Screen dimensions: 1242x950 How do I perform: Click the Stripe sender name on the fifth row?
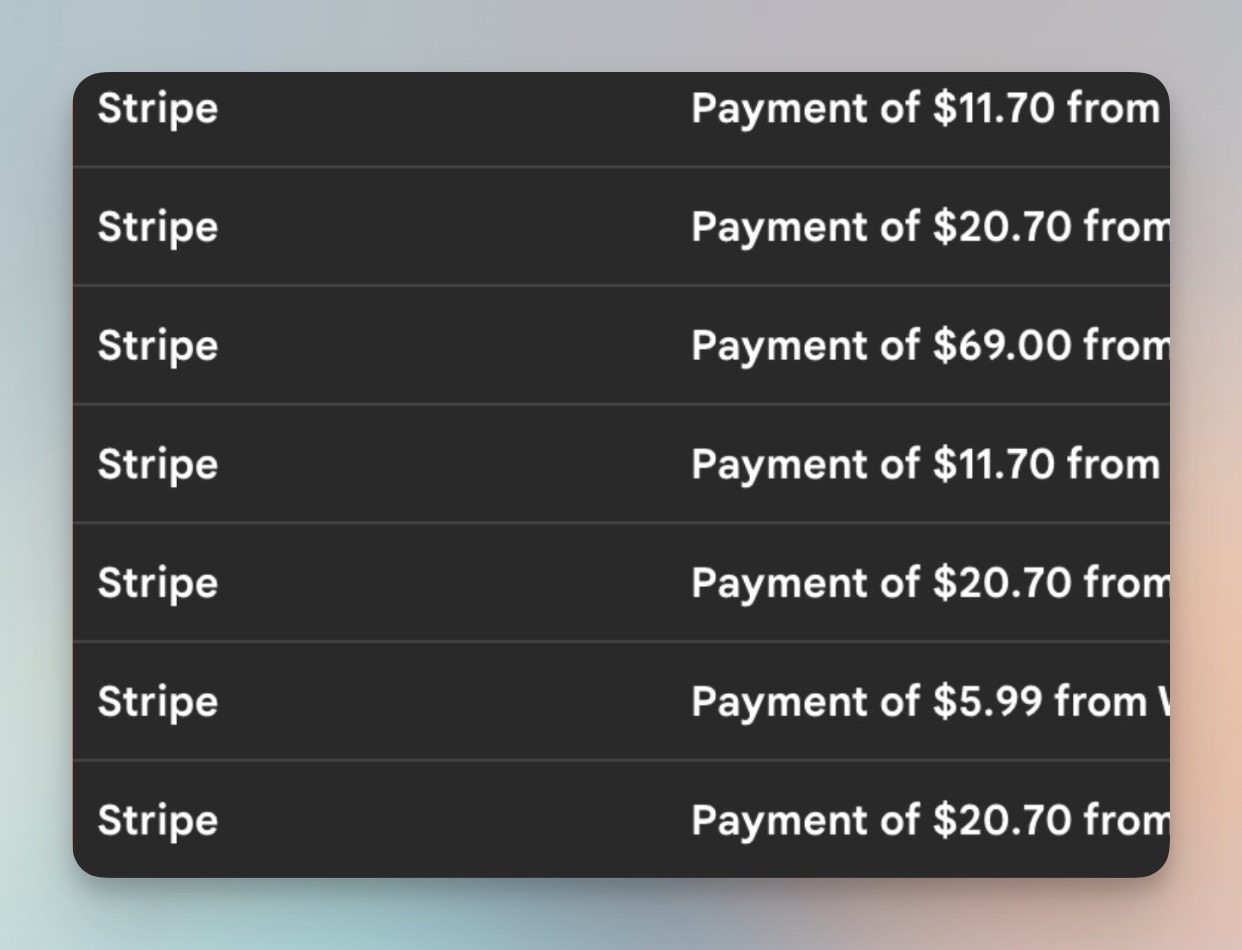tap(157, 583)
